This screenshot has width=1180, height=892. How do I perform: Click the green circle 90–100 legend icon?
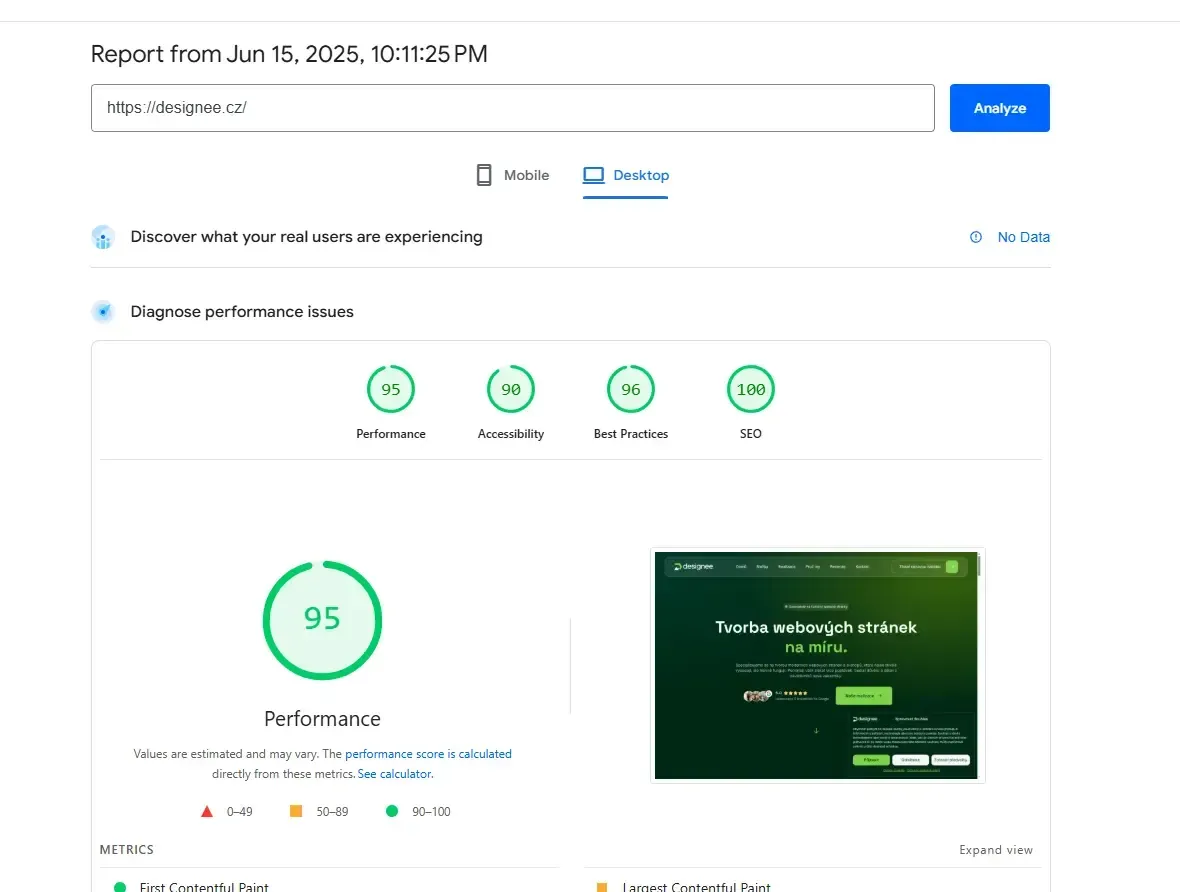point(391,811)
